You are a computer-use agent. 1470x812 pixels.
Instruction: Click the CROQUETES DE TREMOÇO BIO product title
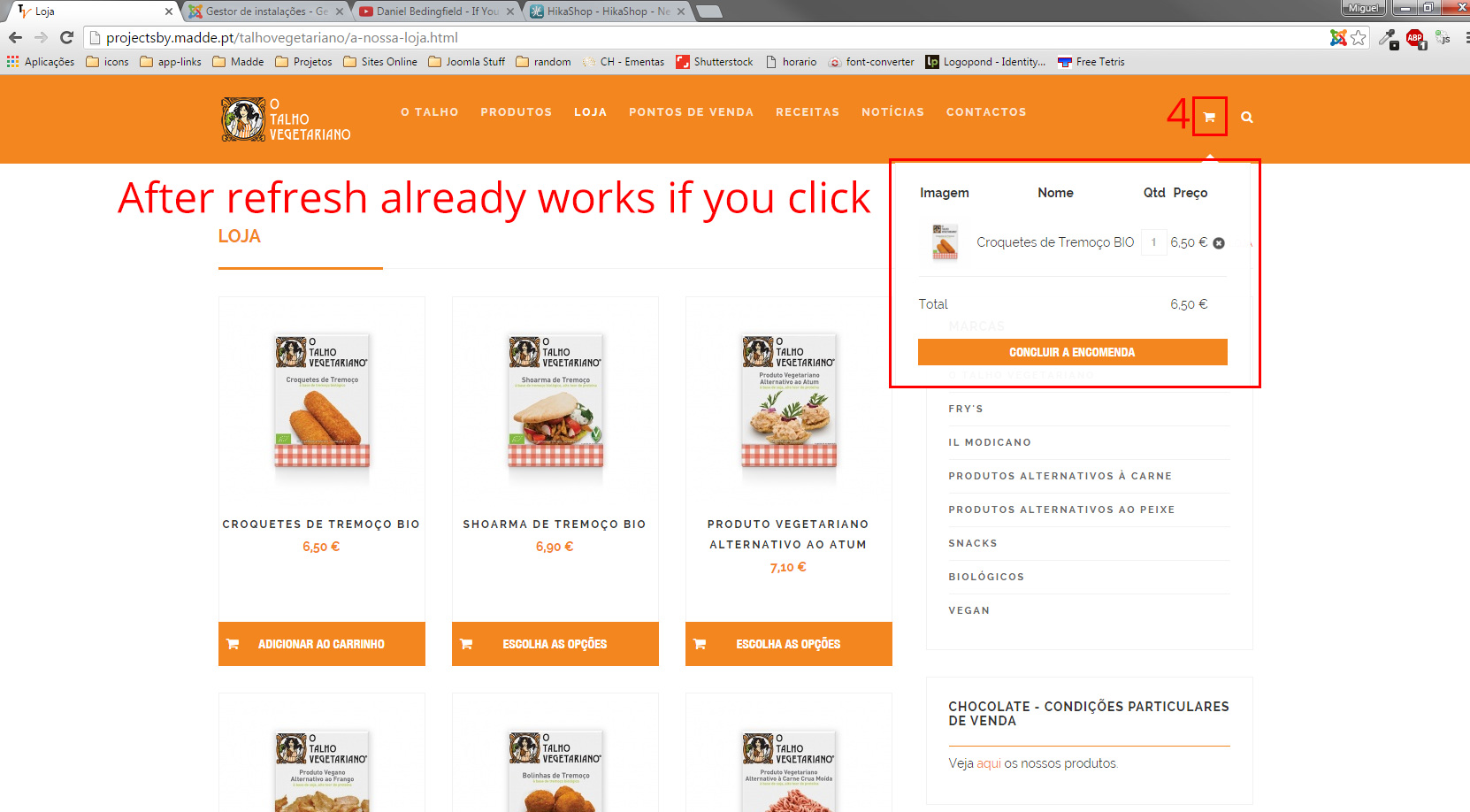[321, 525]
